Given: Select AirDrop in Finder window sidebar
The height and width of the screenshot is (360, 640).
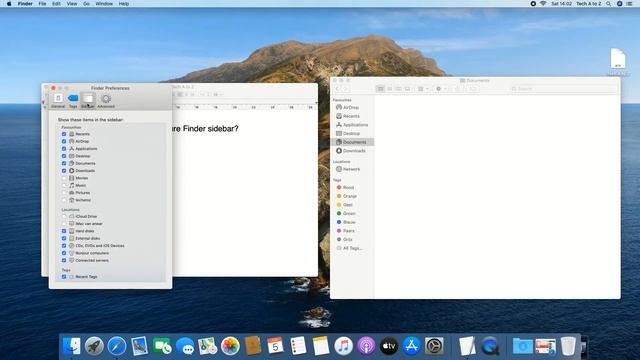Looking at the screenshot, I should click(x=352, y=107).
